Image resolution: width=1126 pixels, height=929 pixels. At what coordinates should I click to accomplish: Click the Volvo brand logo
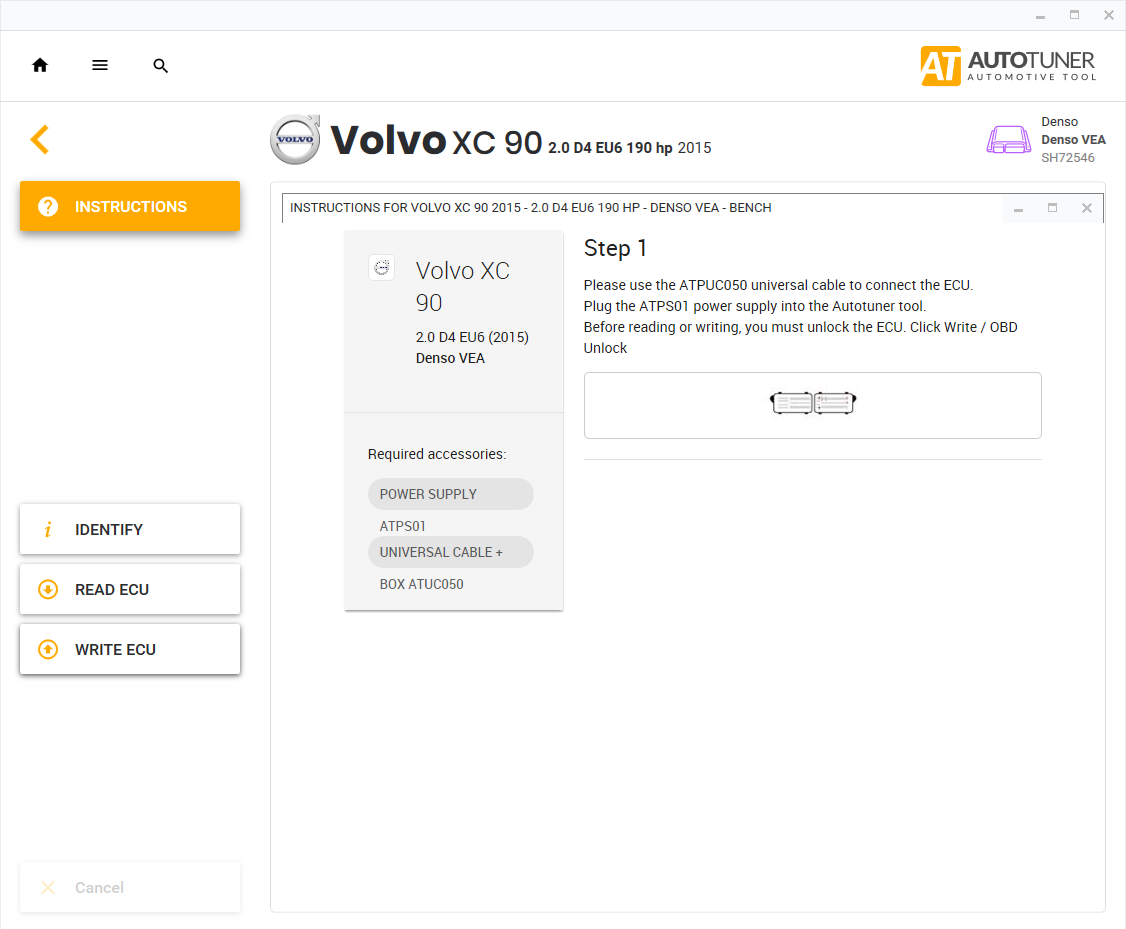[295, 140]
